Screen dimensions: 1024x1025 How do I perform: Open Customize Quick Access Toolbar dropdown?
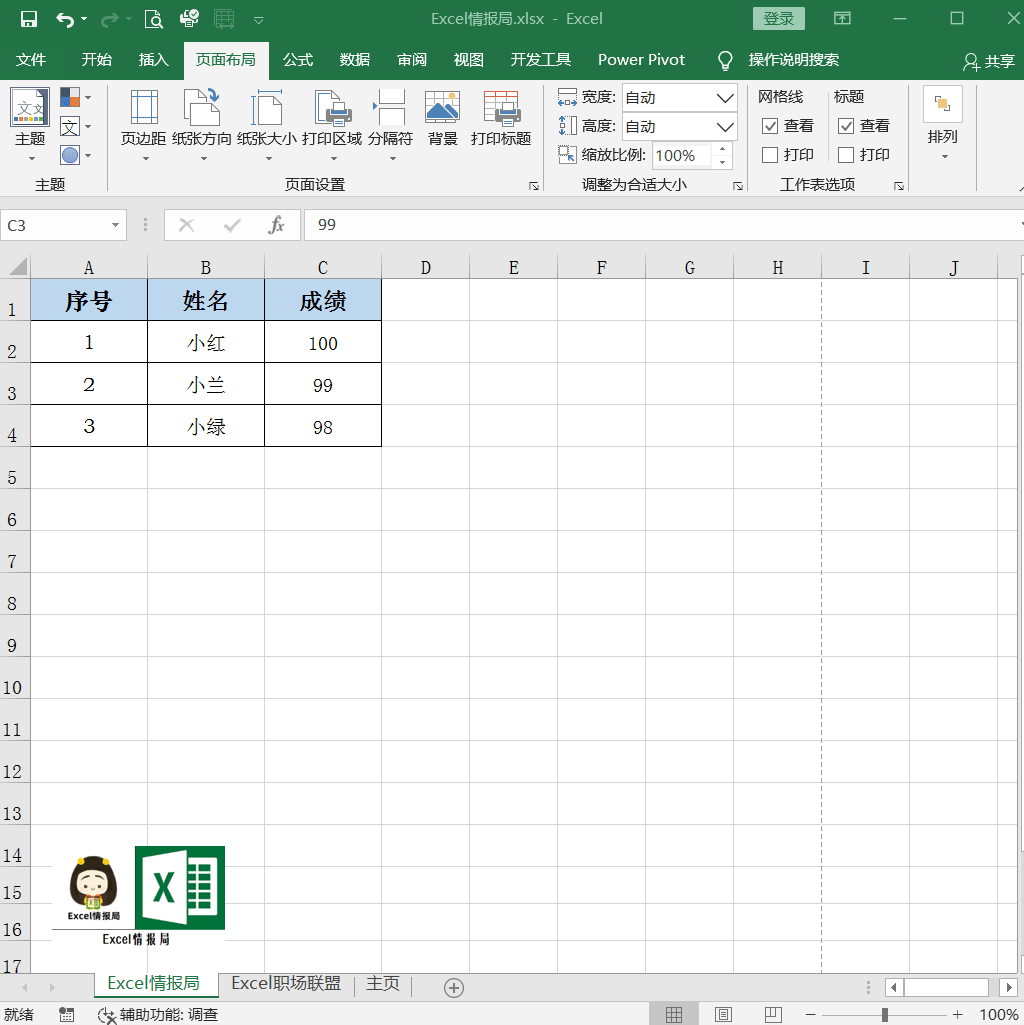[259, 20]
